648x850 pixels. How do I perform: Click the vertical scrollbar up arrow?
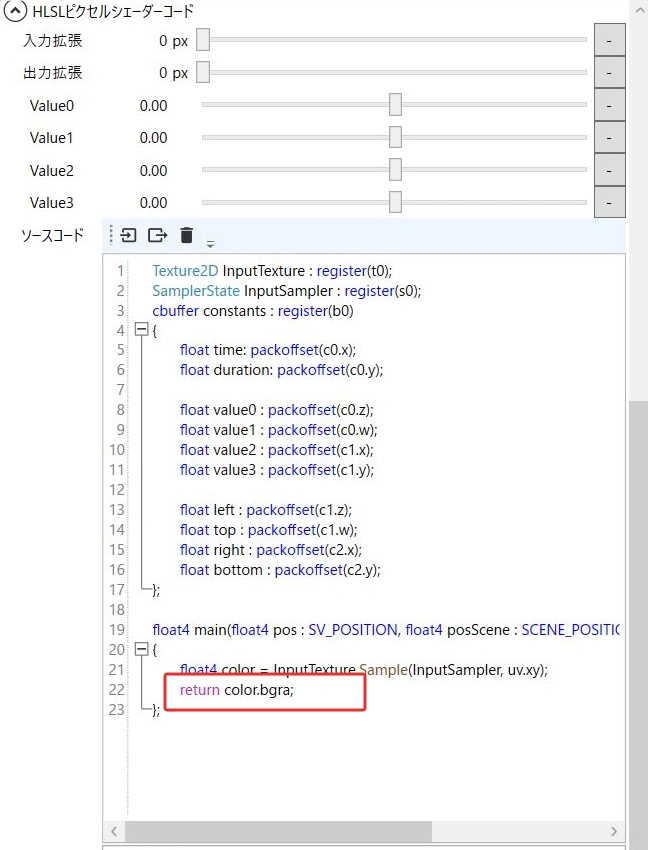(x=638, y=10)
